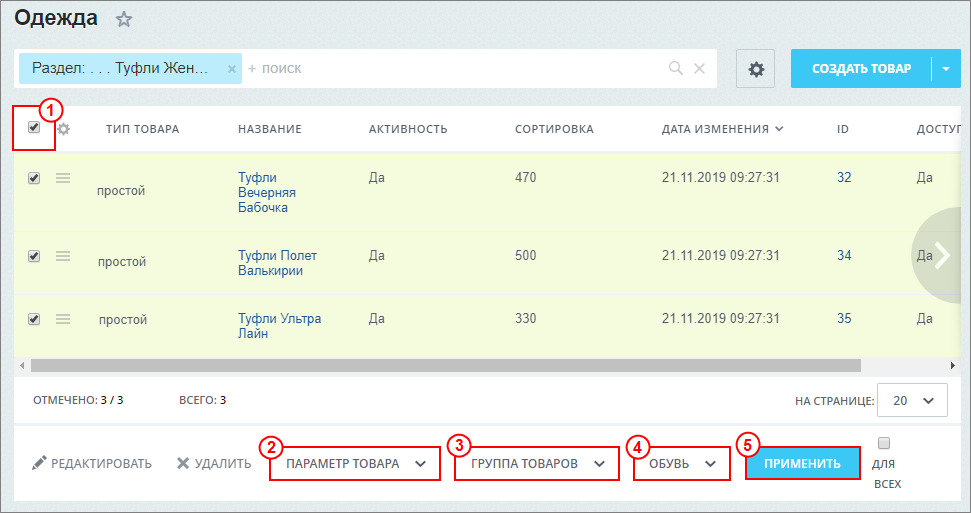The image size is (971, 513).
Task: Expand the Параметр товара dropdown
Action: point(355,464)
